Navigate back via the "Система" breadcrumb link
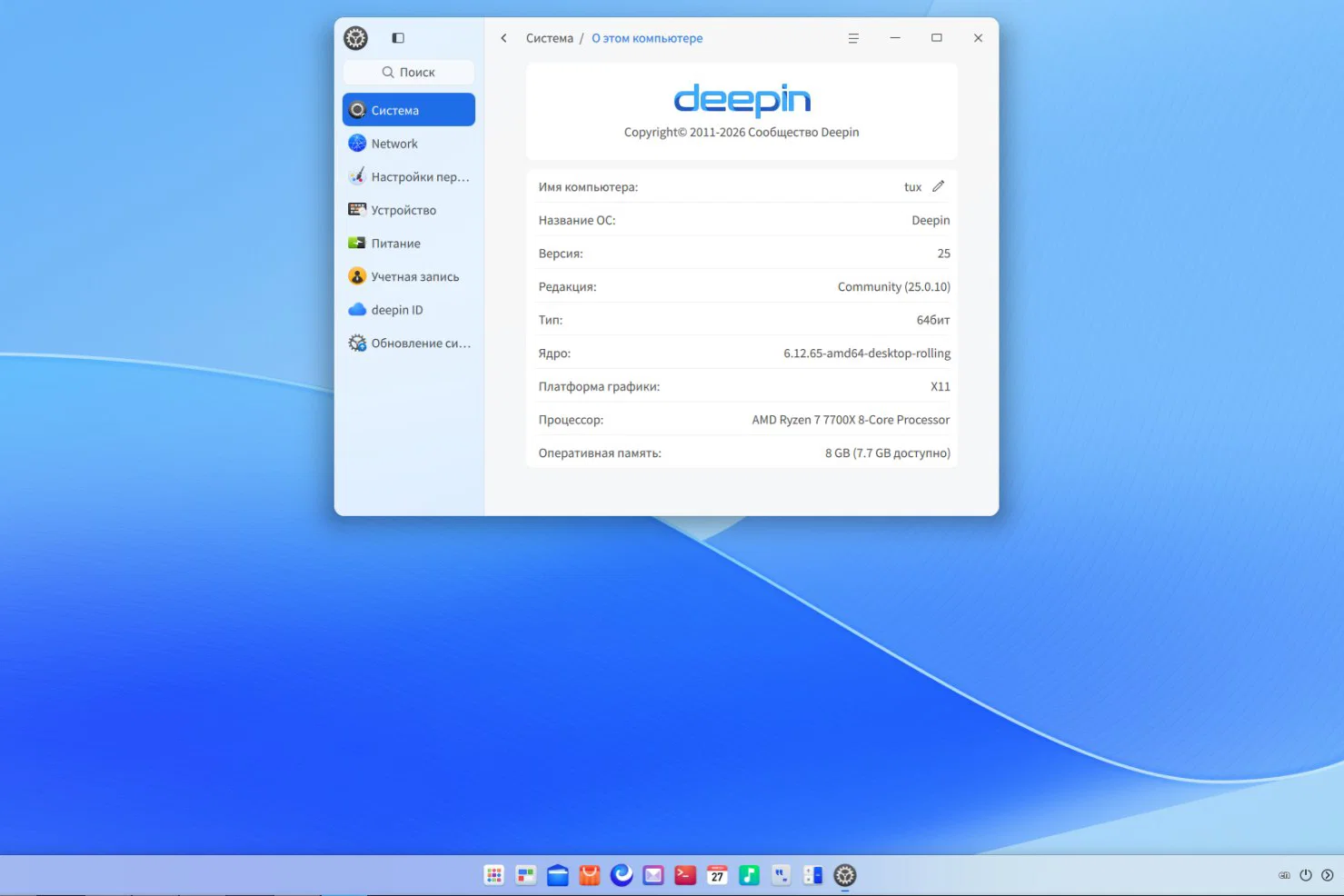The width and height of the screenshot is (1344, 896). 549,38
